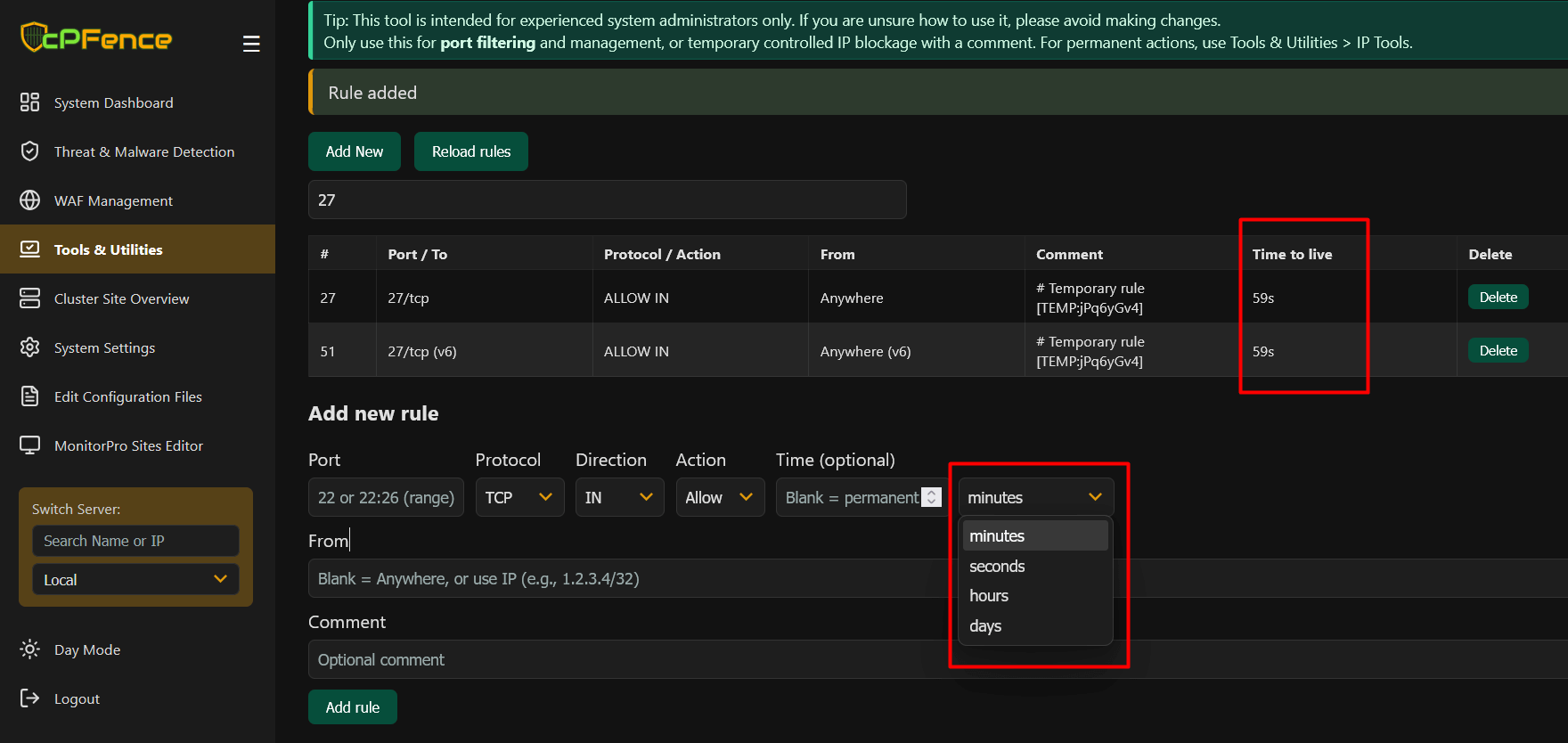
Task: Expand the Protocol TCP dropdown
Action: point(519,497)
